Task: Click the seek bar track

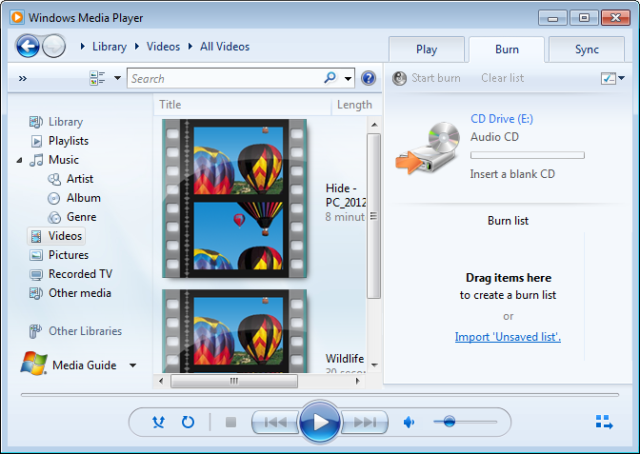Action: [320, 395]
